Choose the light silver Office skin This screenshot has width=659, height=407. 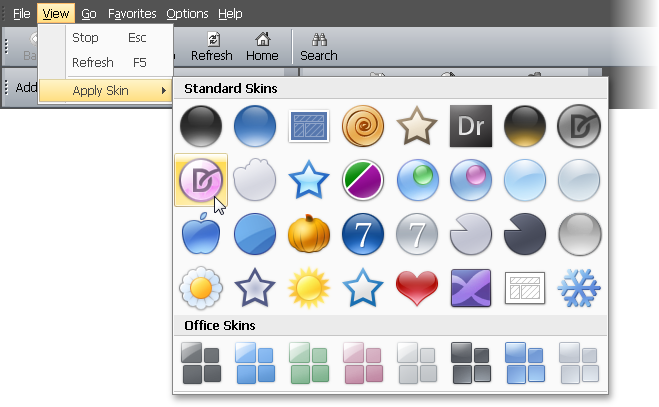pos(417,363)
